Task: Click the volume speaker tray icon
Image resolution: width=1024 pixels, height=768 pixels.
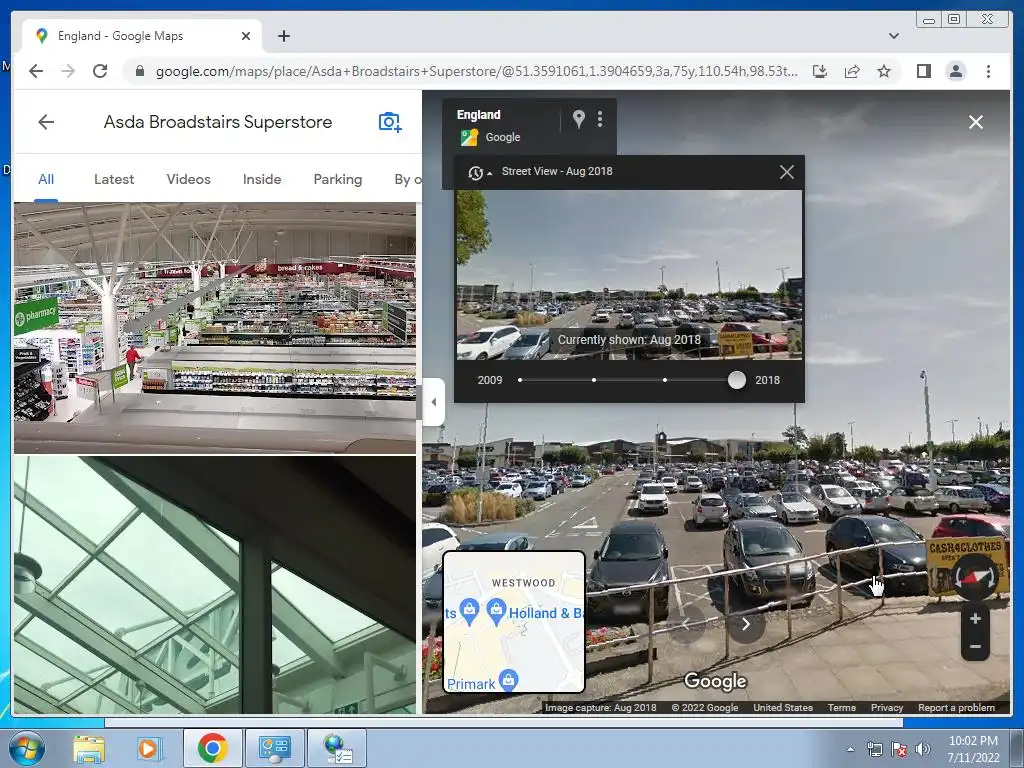Action: [x=922, y=749]
